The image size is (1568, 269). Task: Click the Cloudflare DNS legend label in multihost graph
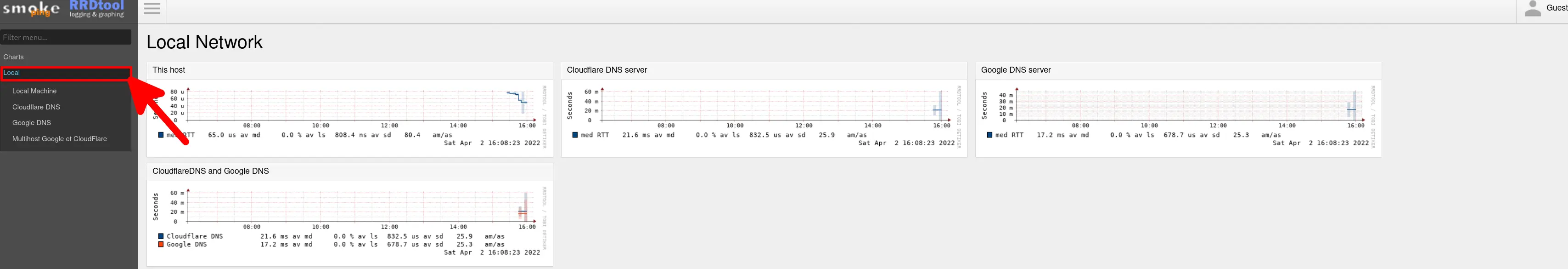195,236
